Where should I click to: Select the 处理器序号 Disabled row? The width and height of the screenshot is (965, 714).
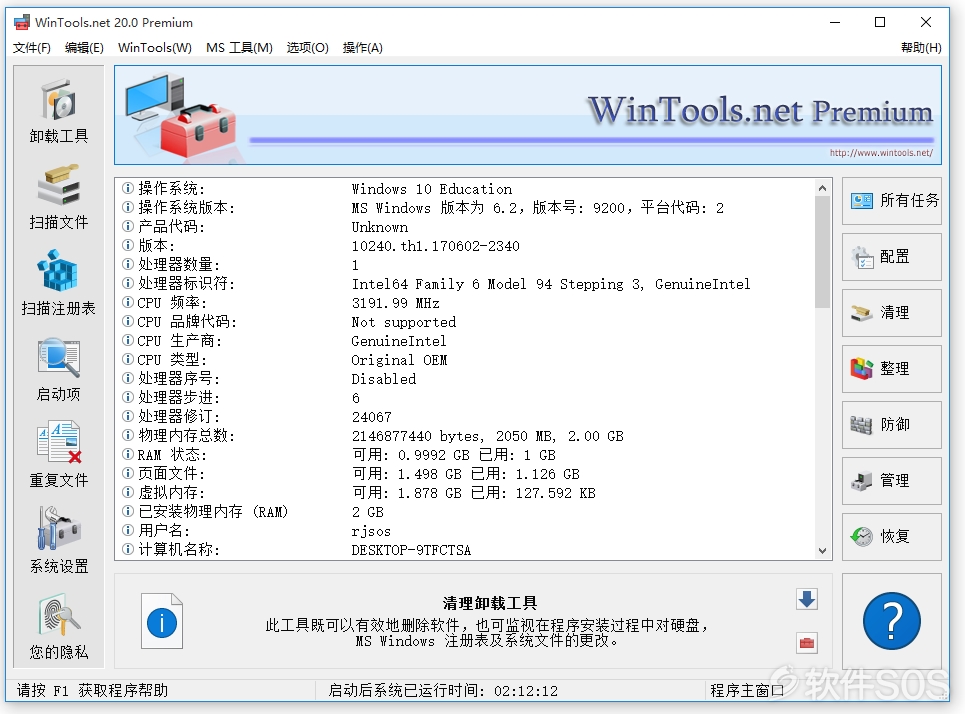[465, 379]
